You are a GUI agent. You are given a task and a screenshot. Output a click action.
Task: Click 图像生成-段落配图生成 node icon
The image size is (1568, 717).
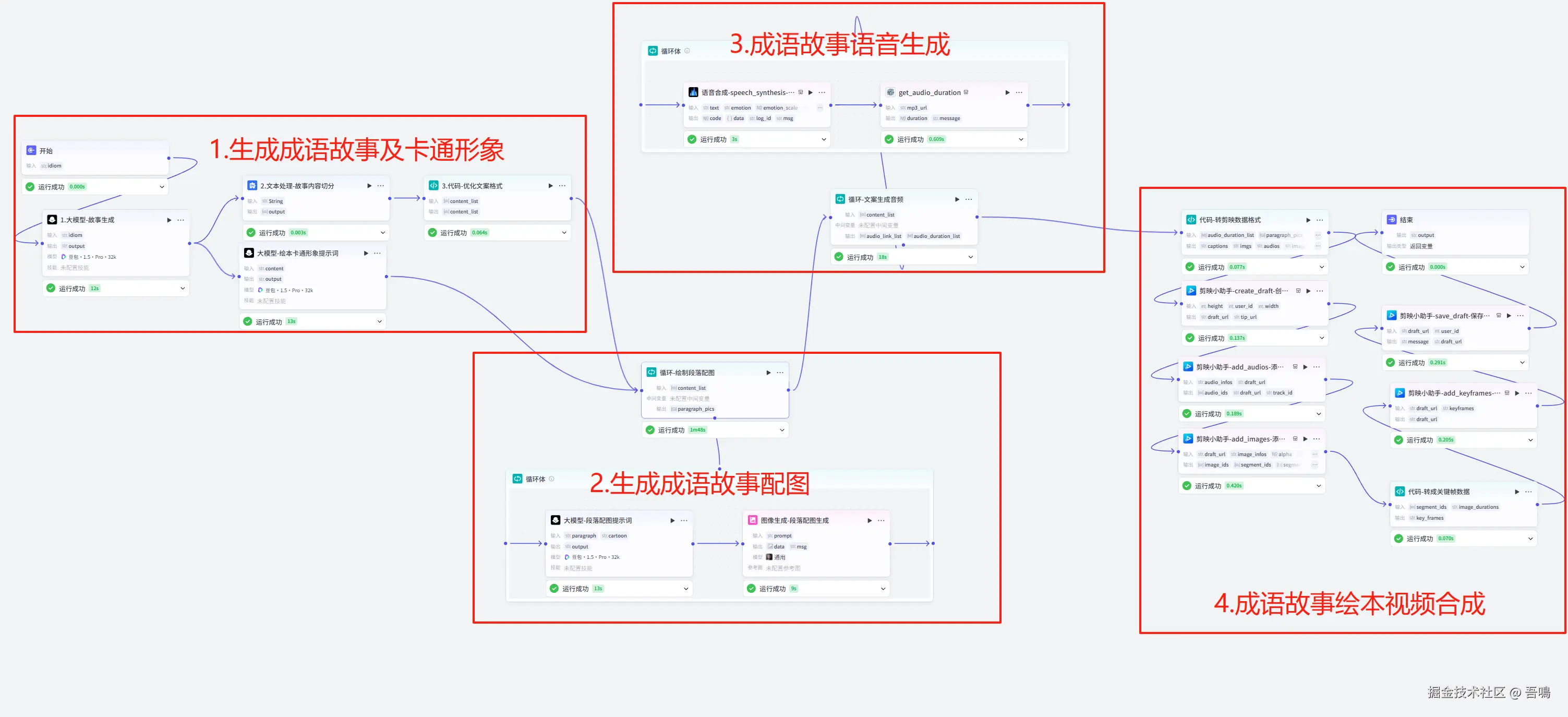tap(752, 520)
